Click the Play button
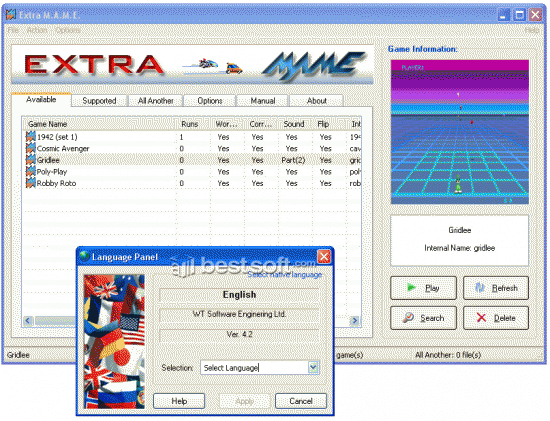This screenshot has width=550, height=421. (x=423, y=288)
